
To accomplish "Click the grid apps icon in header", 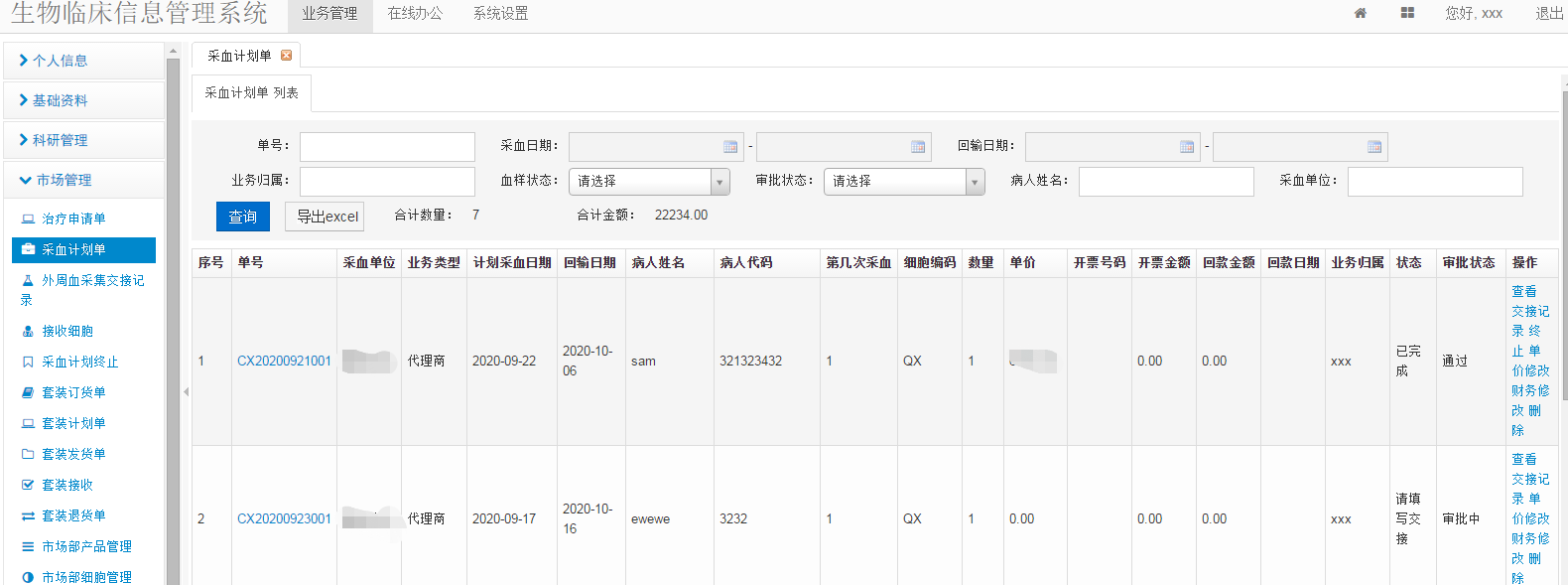I will [1407, 13].
